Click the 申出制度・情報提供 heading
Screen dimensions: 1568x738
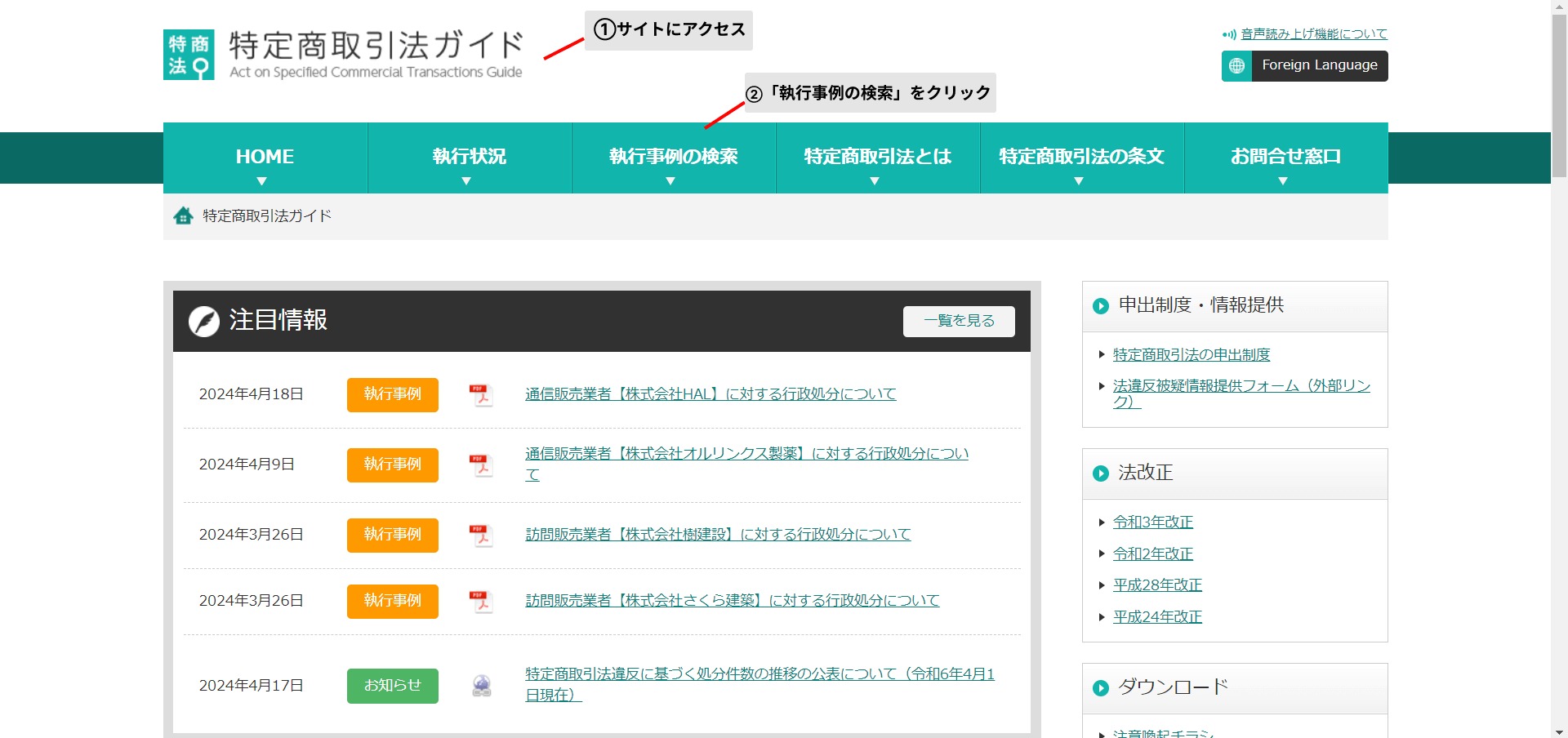tap(1200, 305)
